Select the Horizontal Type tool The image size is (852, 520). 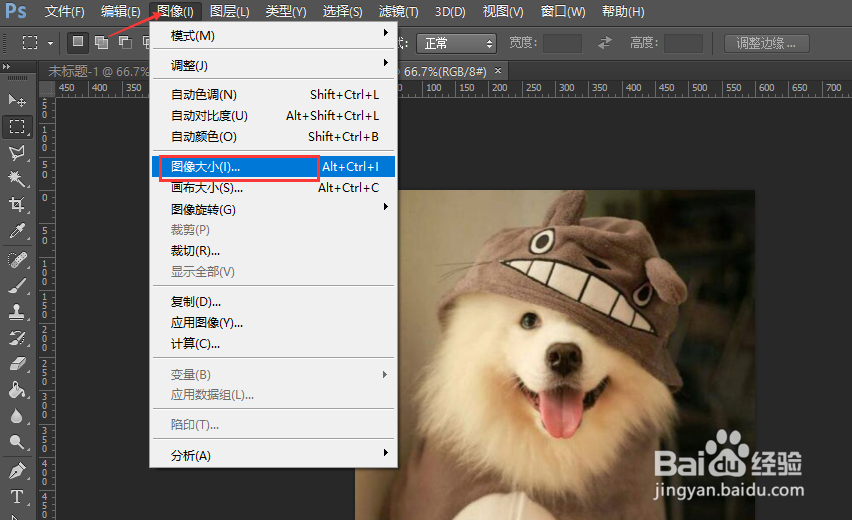(17, 497)
